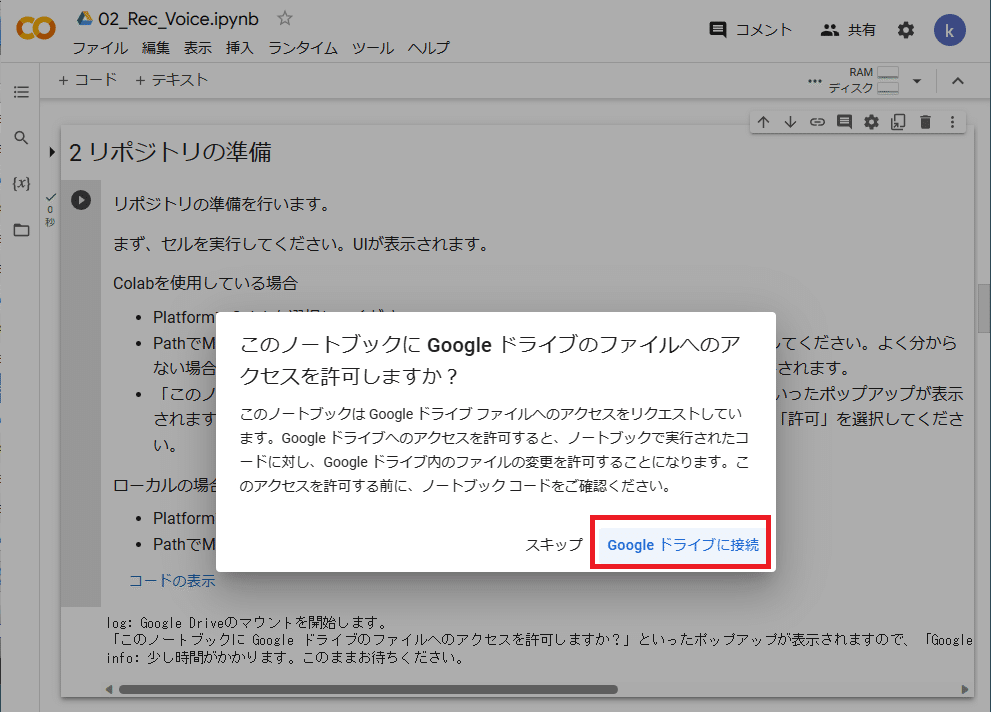Click the horizontal output scrollbar thumb
Image resolution: width=991 pixels, height=712 pixels.
pos(368,689)
